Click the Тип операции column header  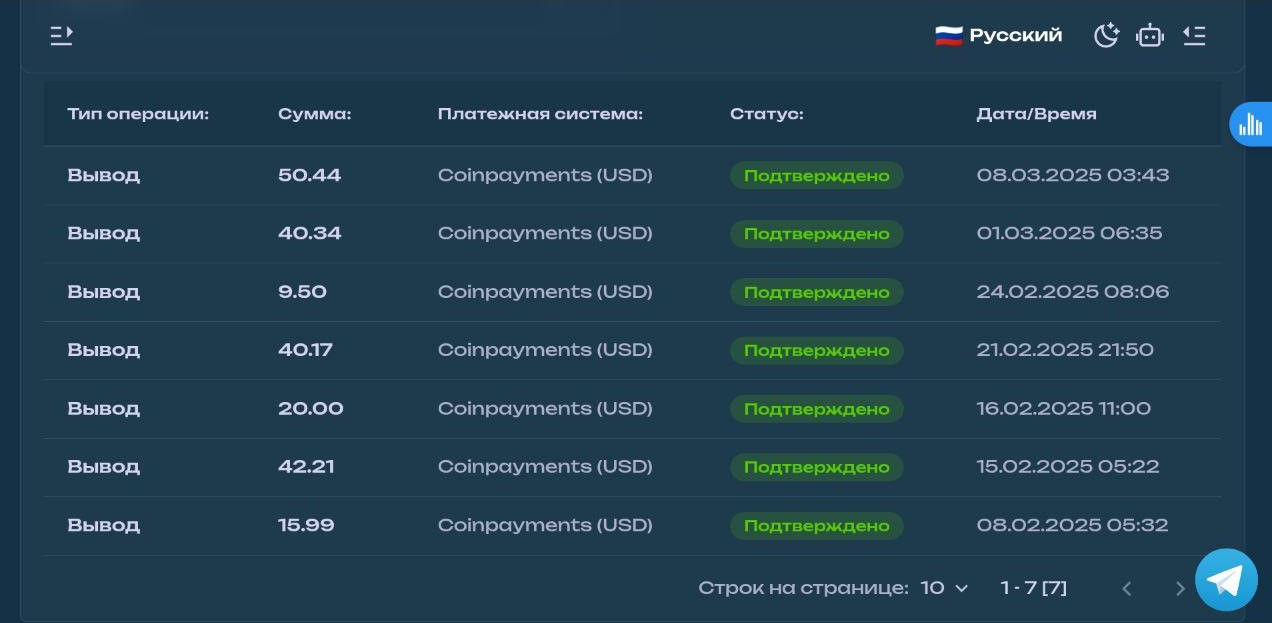[138, 114]
